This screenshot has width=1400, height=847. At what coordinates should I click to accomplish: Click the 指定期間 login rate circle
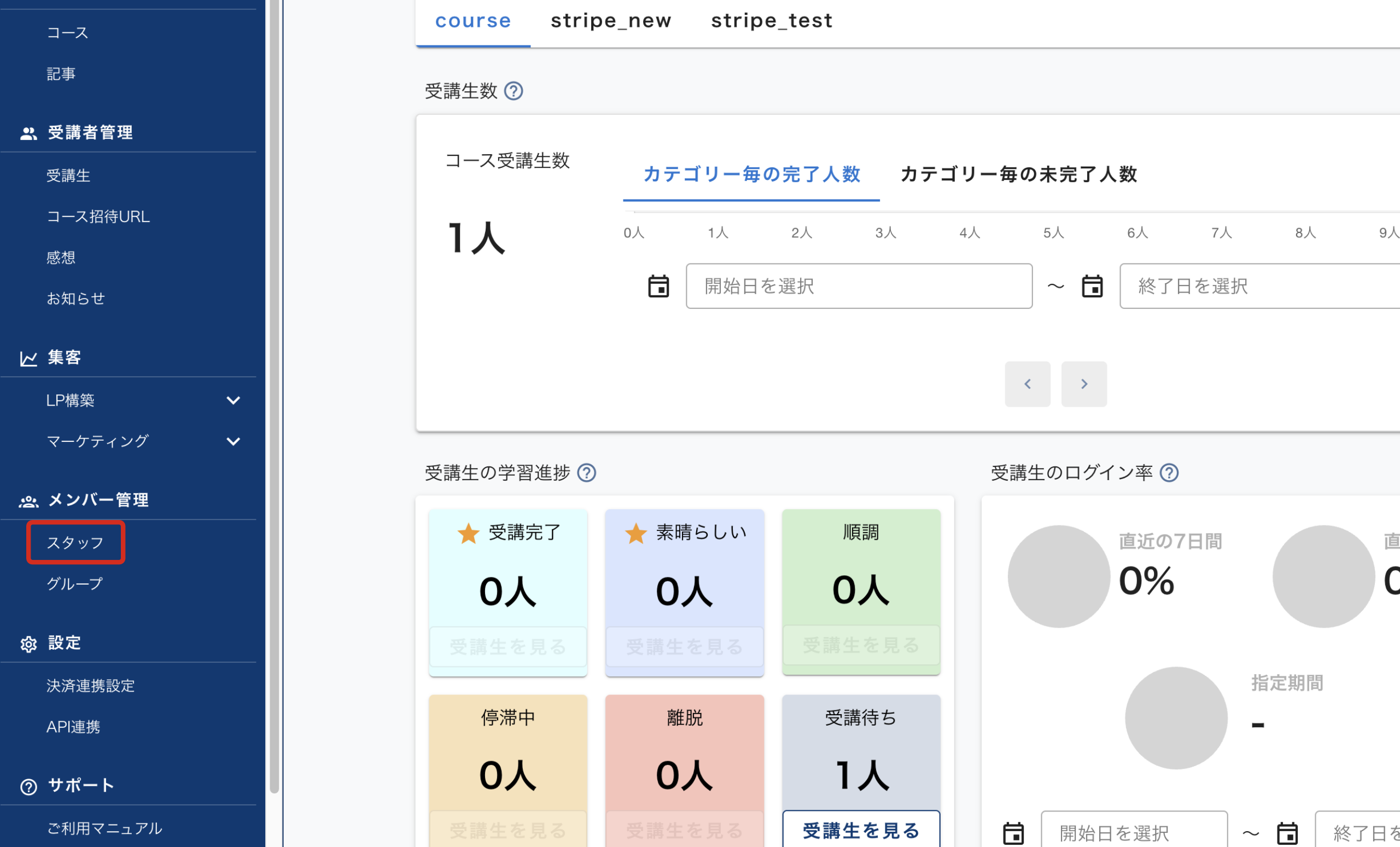point(1176,718)
